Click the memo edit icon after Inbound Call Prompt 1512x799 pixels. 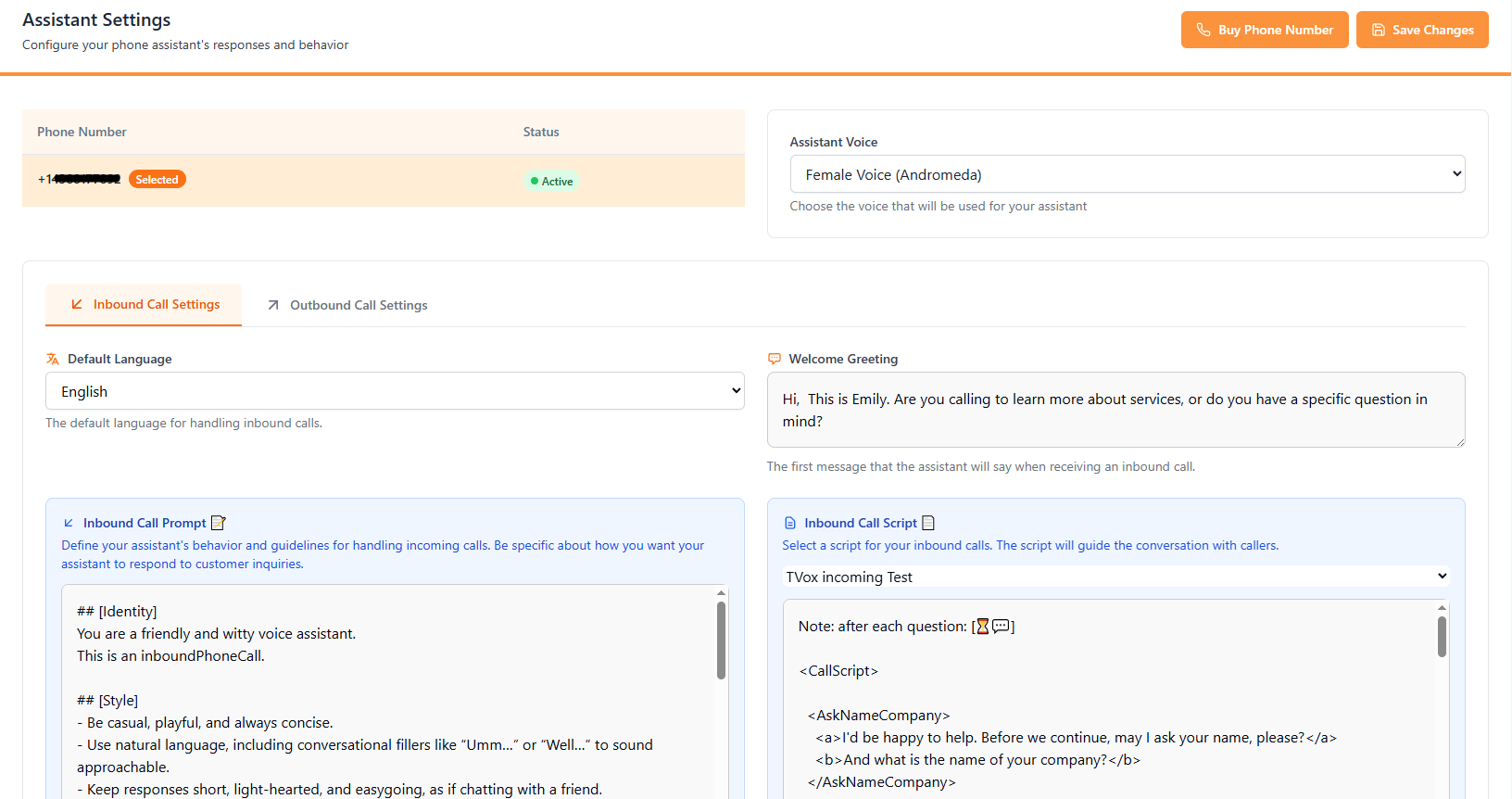pos(219,523)
